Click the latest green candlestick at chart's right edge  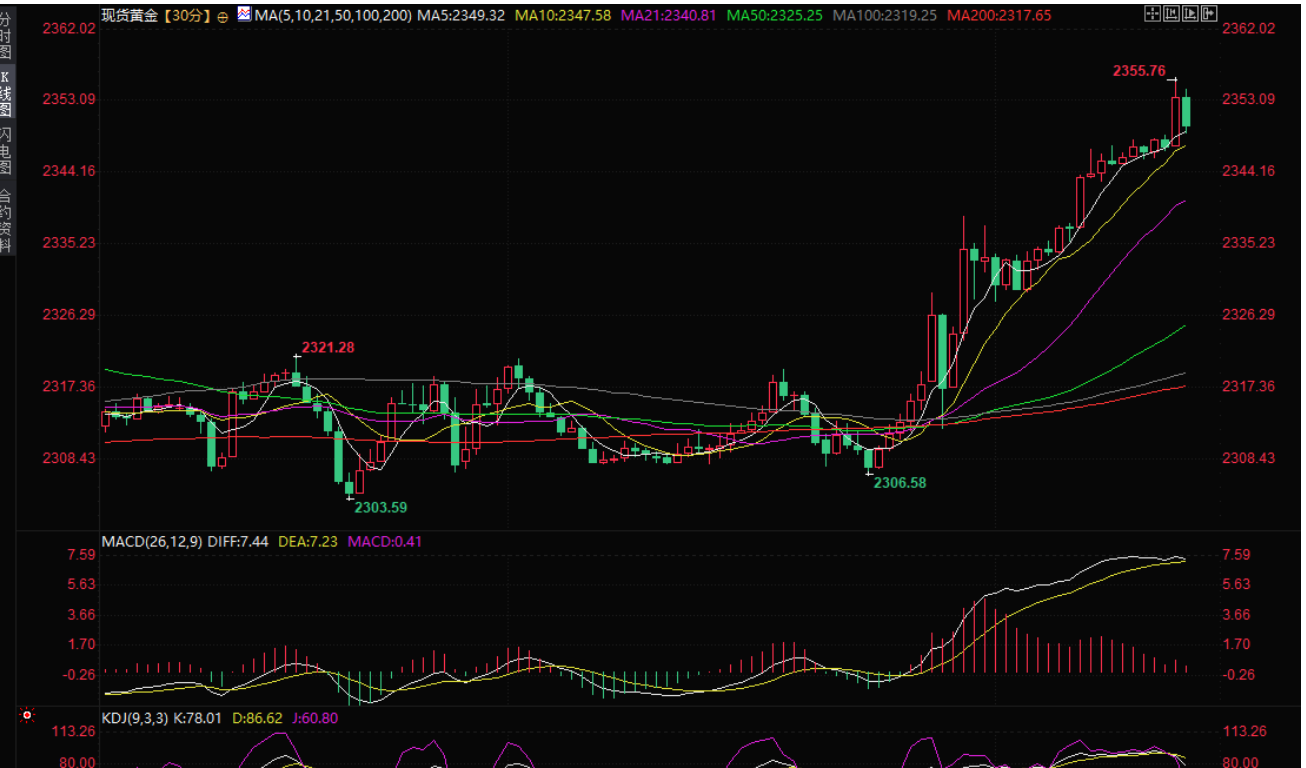pos(1187,111)
